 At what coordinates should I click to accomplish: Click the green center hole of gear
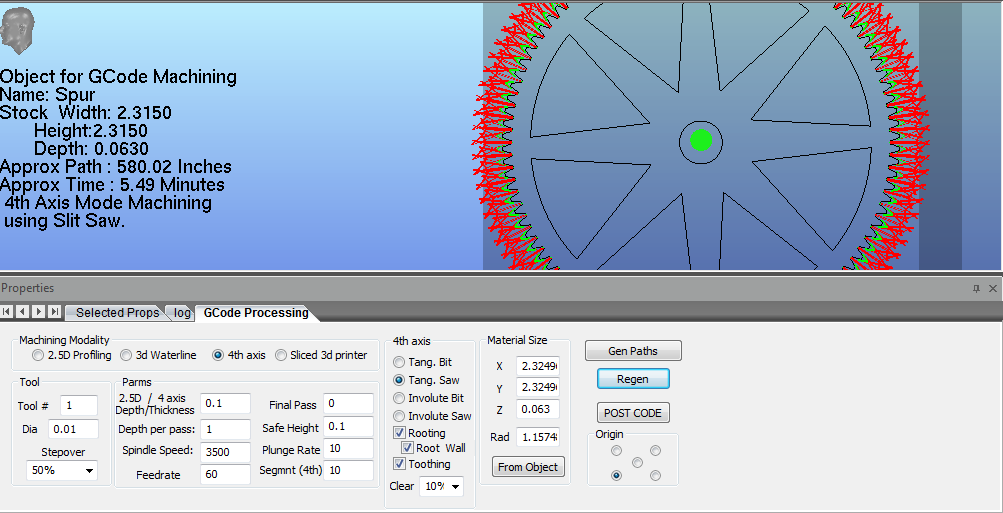click(700, 140)
